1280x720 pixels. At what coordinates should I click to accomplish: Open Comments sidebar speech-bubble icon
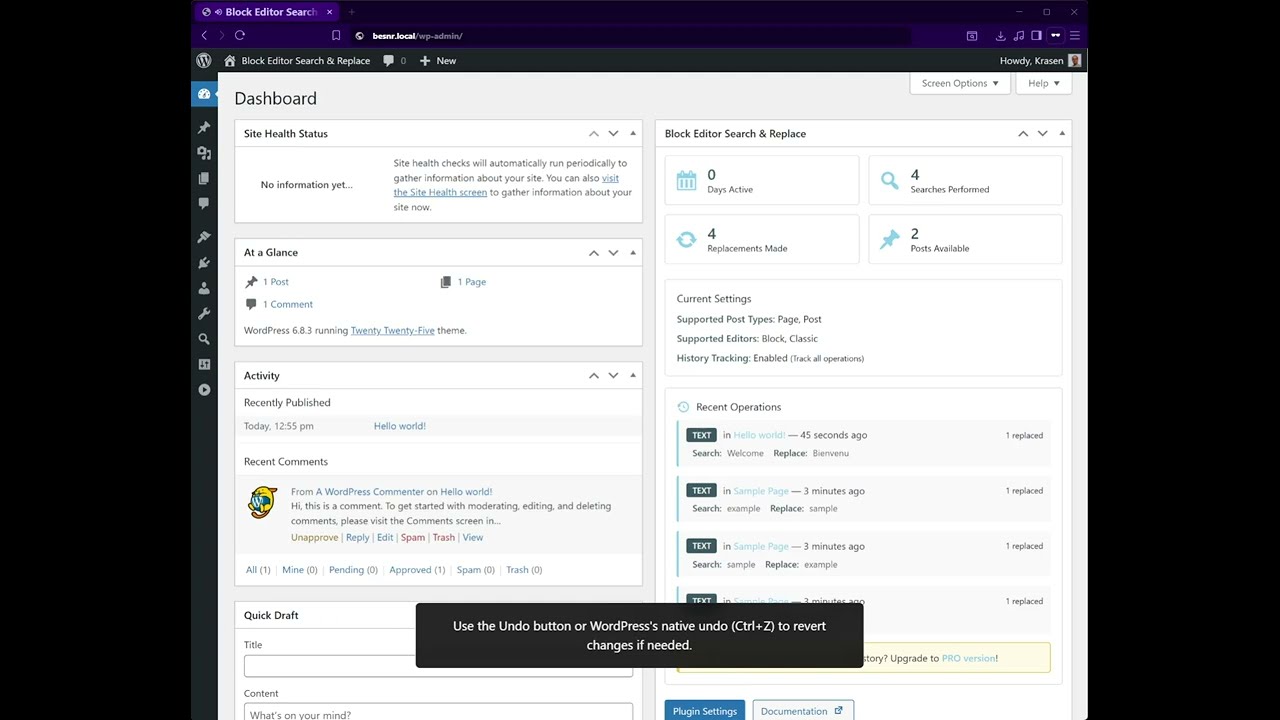204,203
